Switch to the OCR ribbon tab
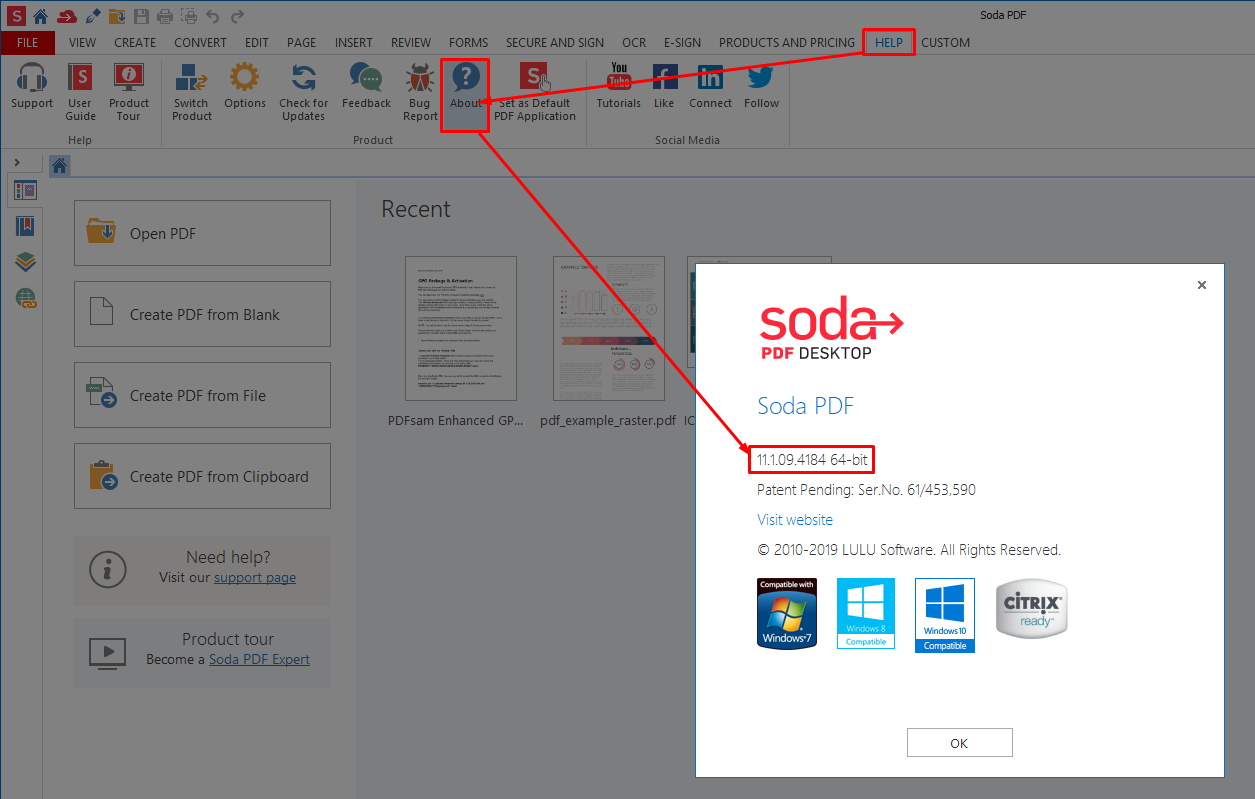 (x=634, y=43)
